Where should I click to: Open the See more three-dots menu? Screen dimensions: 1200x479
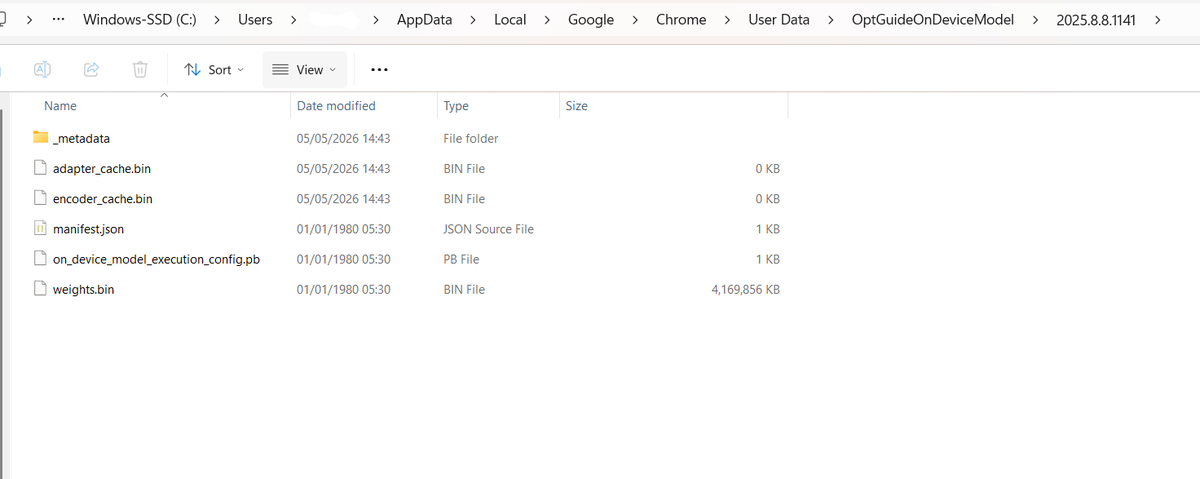tap(380, 69)
